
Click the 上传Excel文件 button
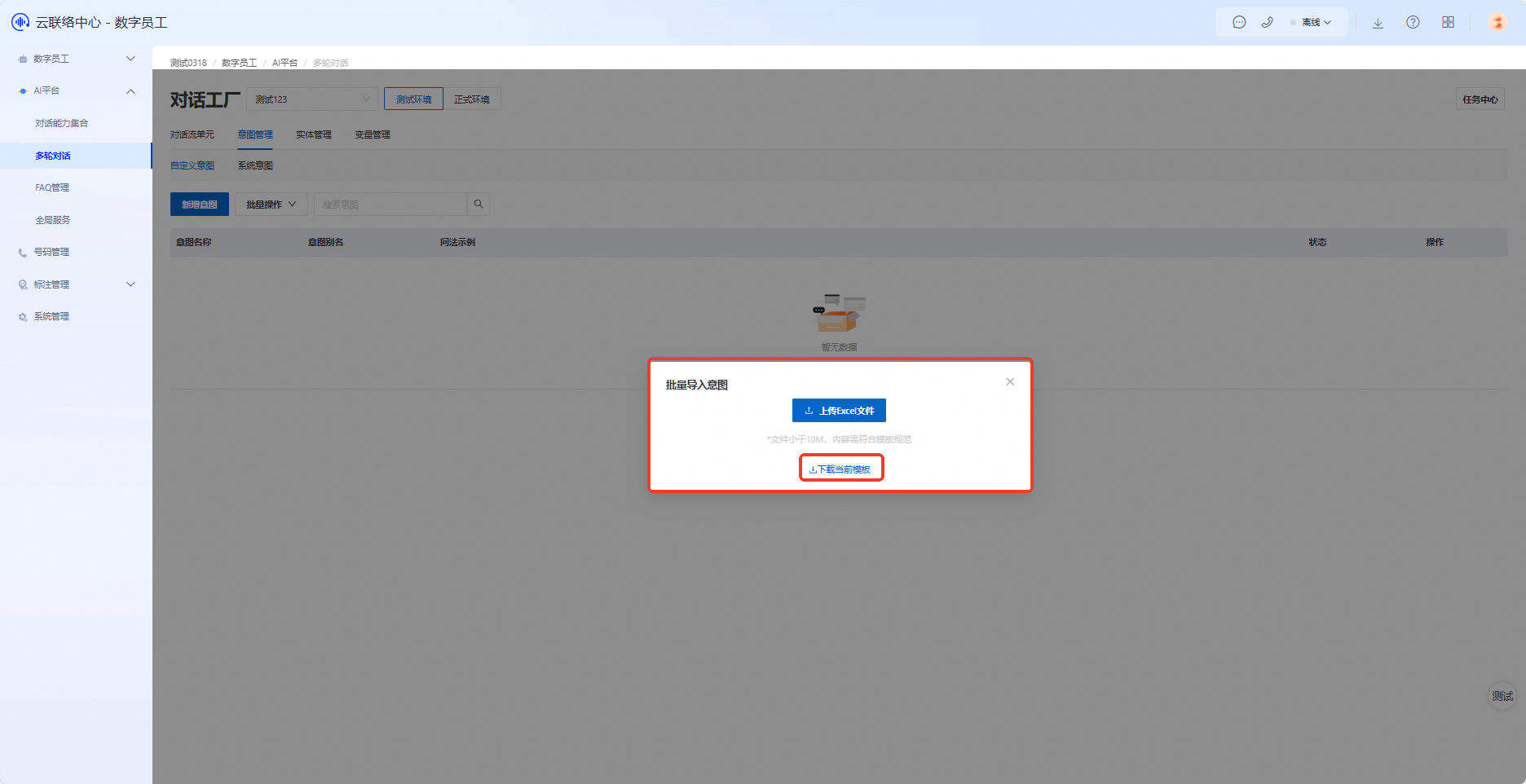[839, 411]
